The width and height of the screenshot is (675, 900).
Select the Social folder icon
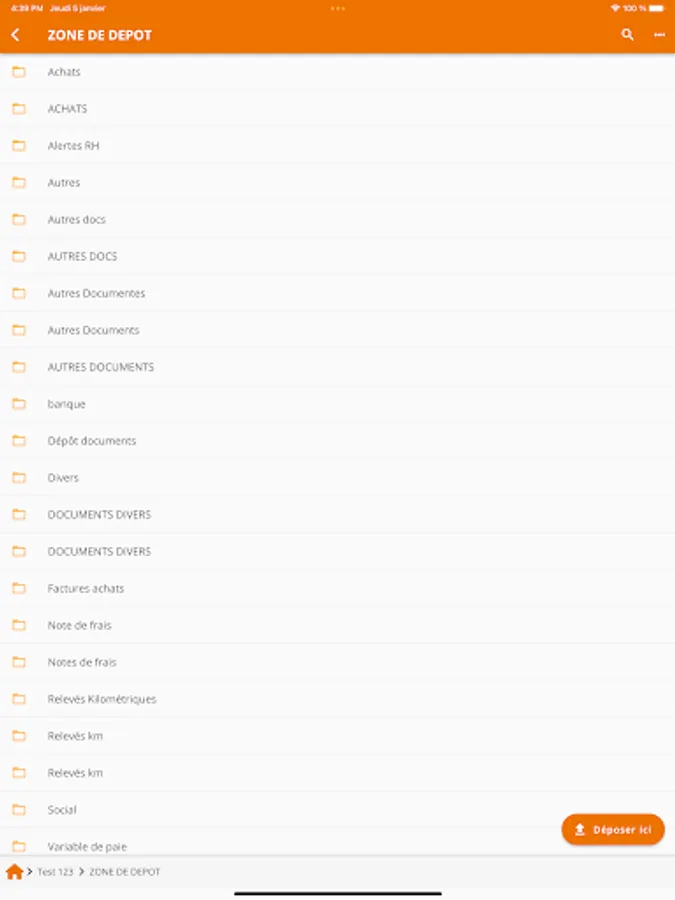19,810
